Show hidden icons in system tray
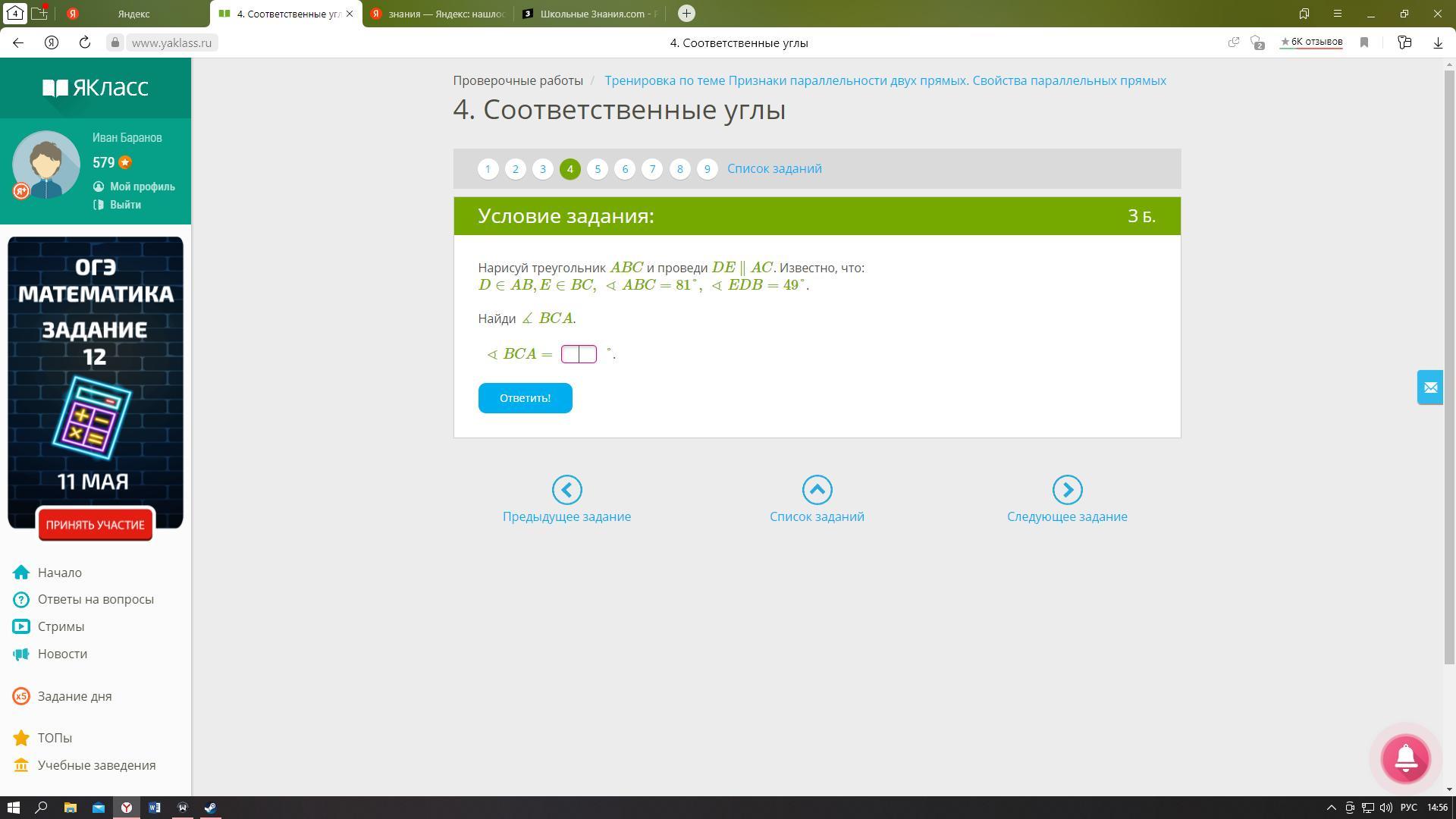Image resolution: width=1456 pixels, height=819 pixels. pos(1331,808)
